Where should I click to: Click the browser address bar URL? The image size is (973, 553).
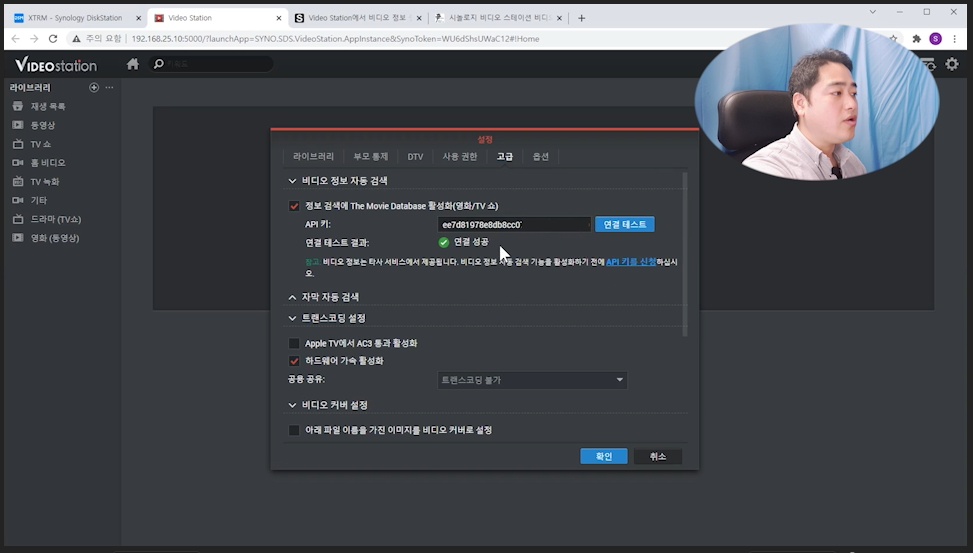pos(335,38)
